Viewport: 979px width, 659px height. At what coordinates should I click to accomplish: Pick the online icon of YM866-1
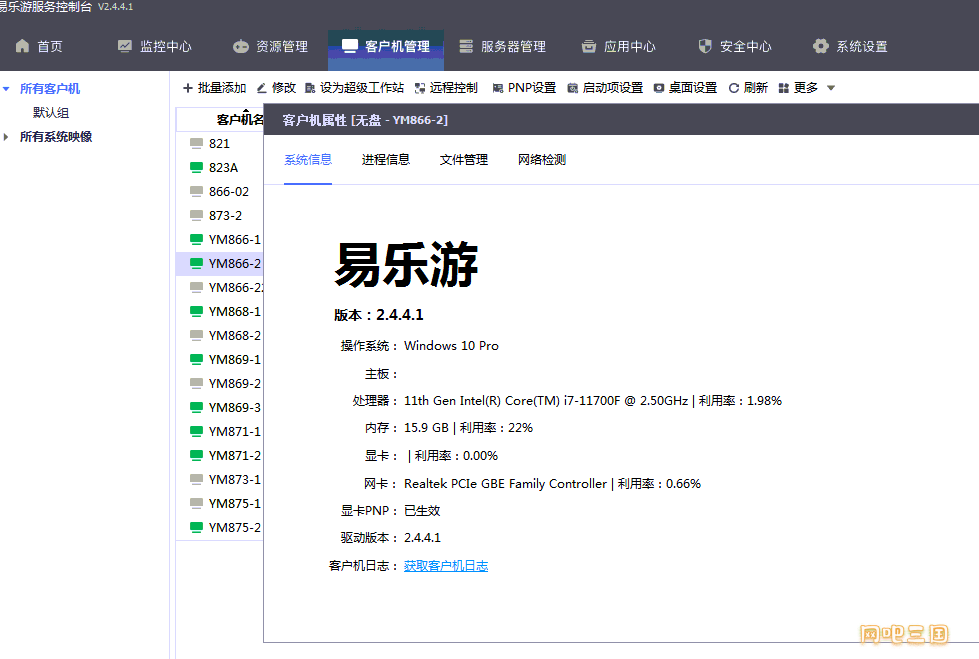click(x=196, y=239)
